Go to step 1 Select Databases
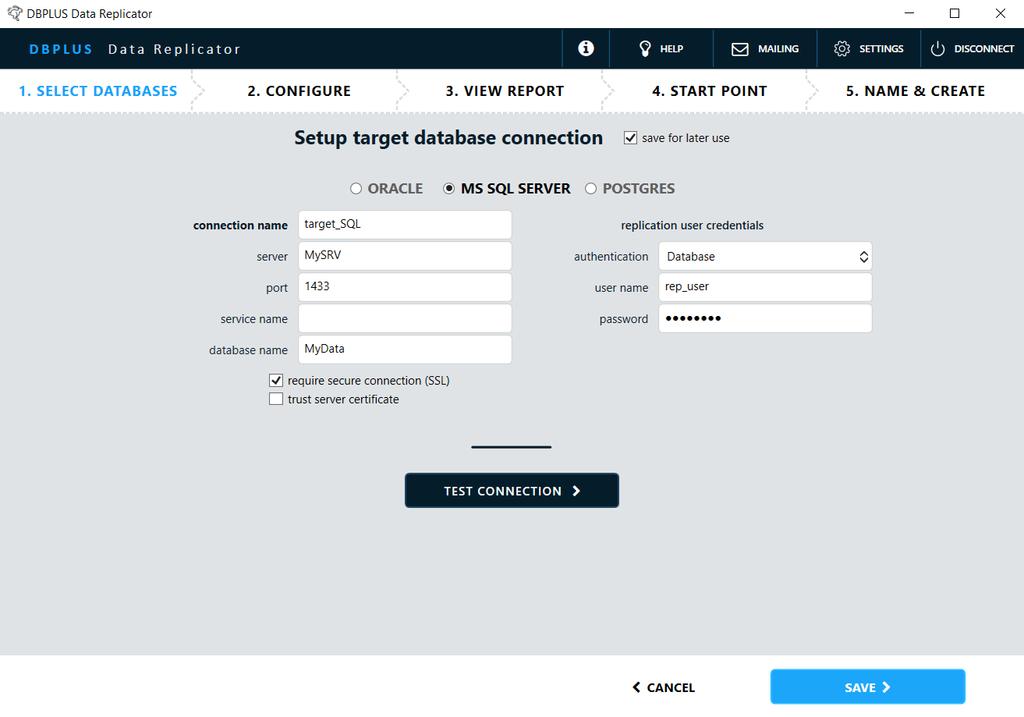The height and width of the screenshot is (717, 1024). pos(98,91)
